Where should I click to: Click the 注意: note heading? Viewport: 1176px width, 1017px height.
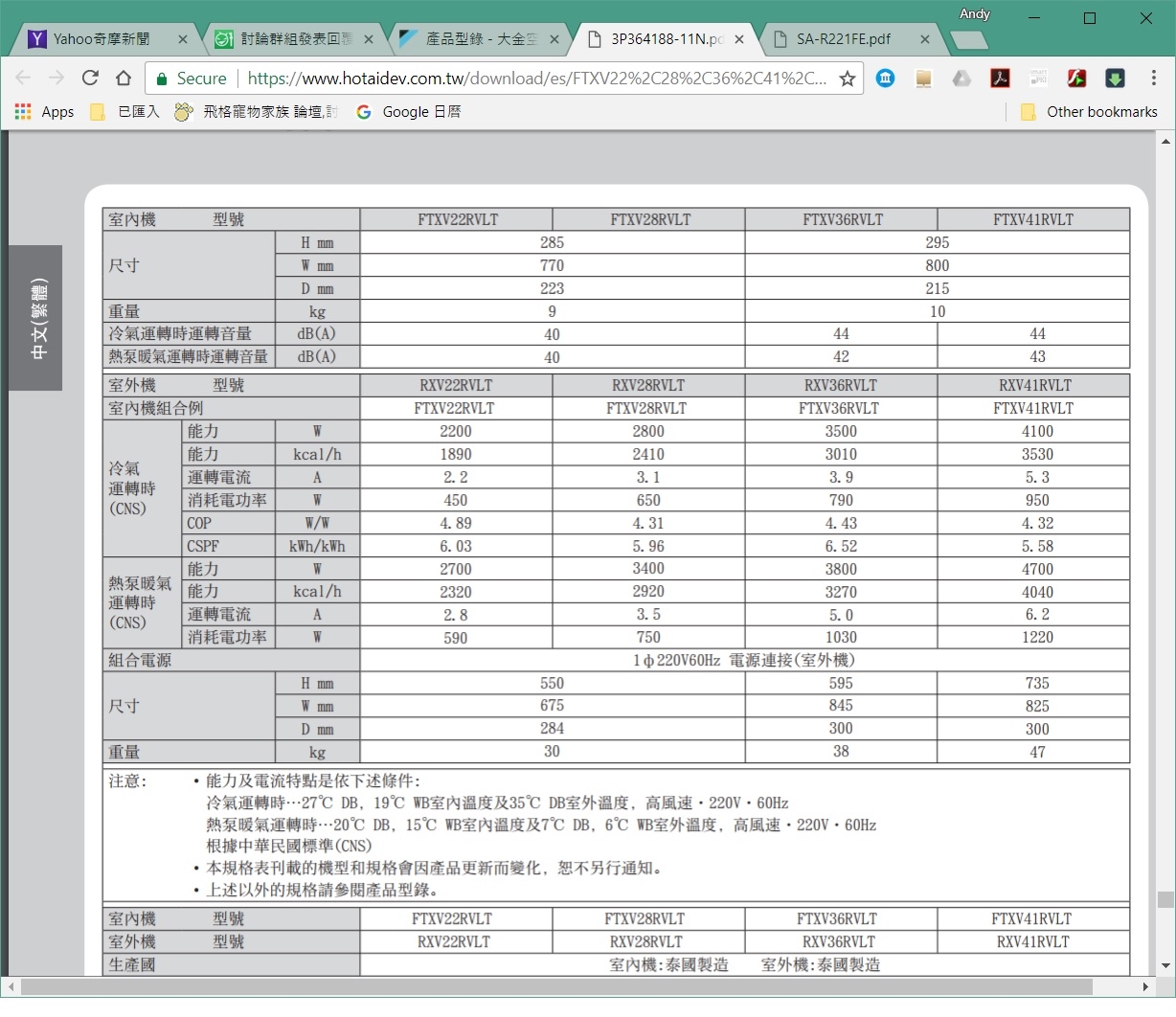pos(127,781)
